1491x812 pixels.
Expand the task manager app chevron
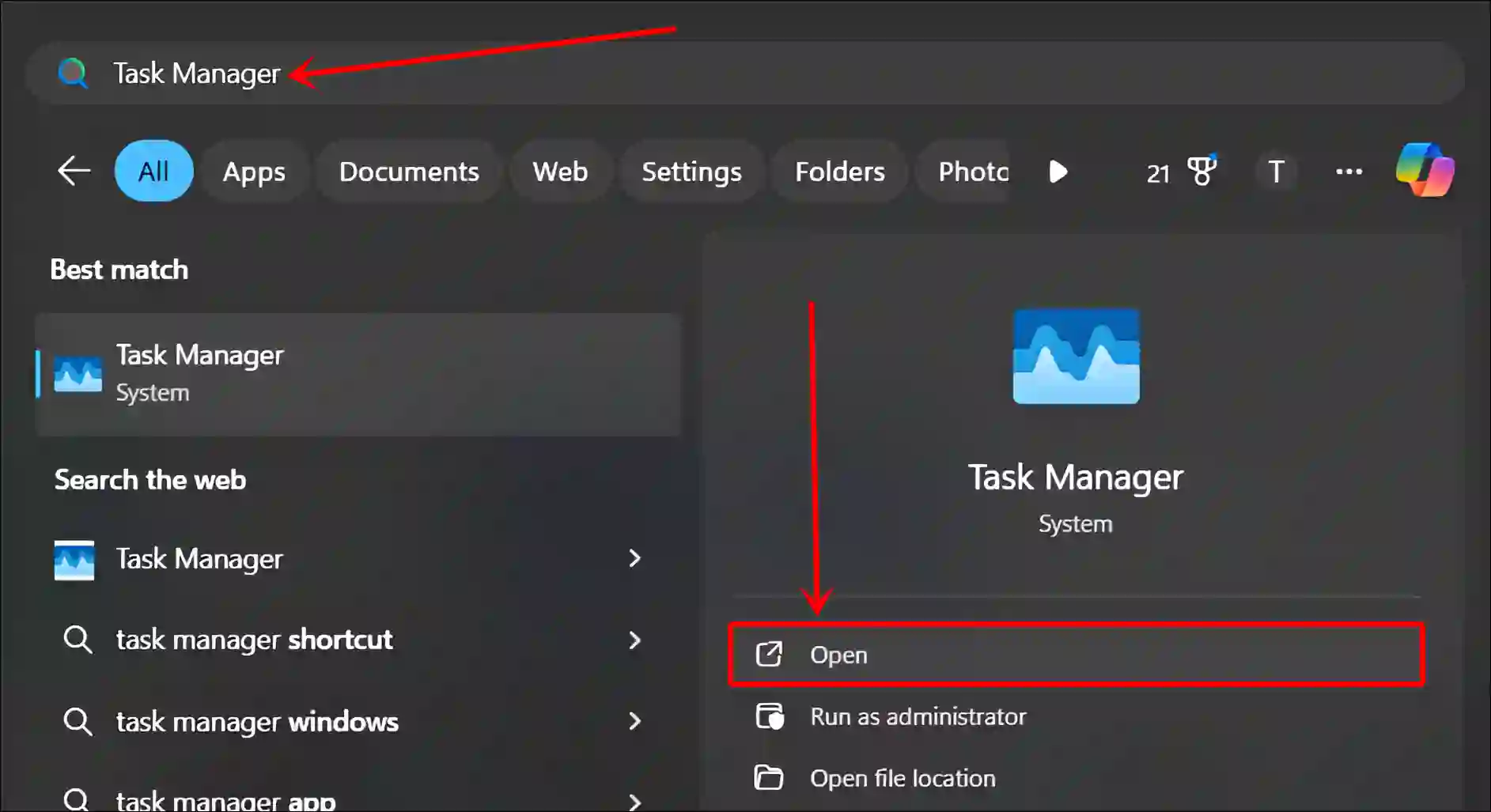[x=634, y=801]
